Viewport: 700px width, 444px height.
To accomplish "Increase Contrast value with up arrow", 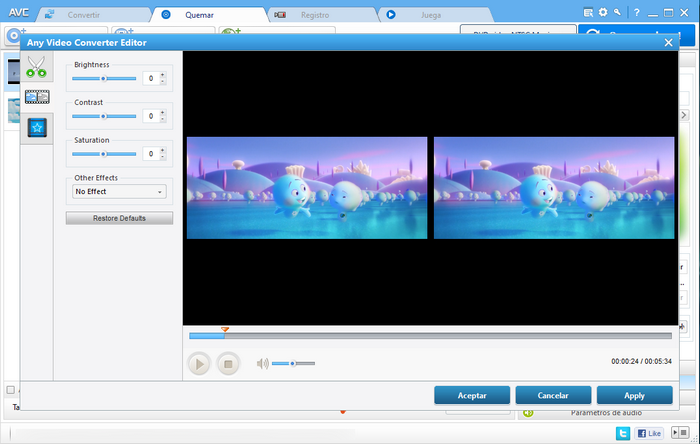I will point(162,113).
